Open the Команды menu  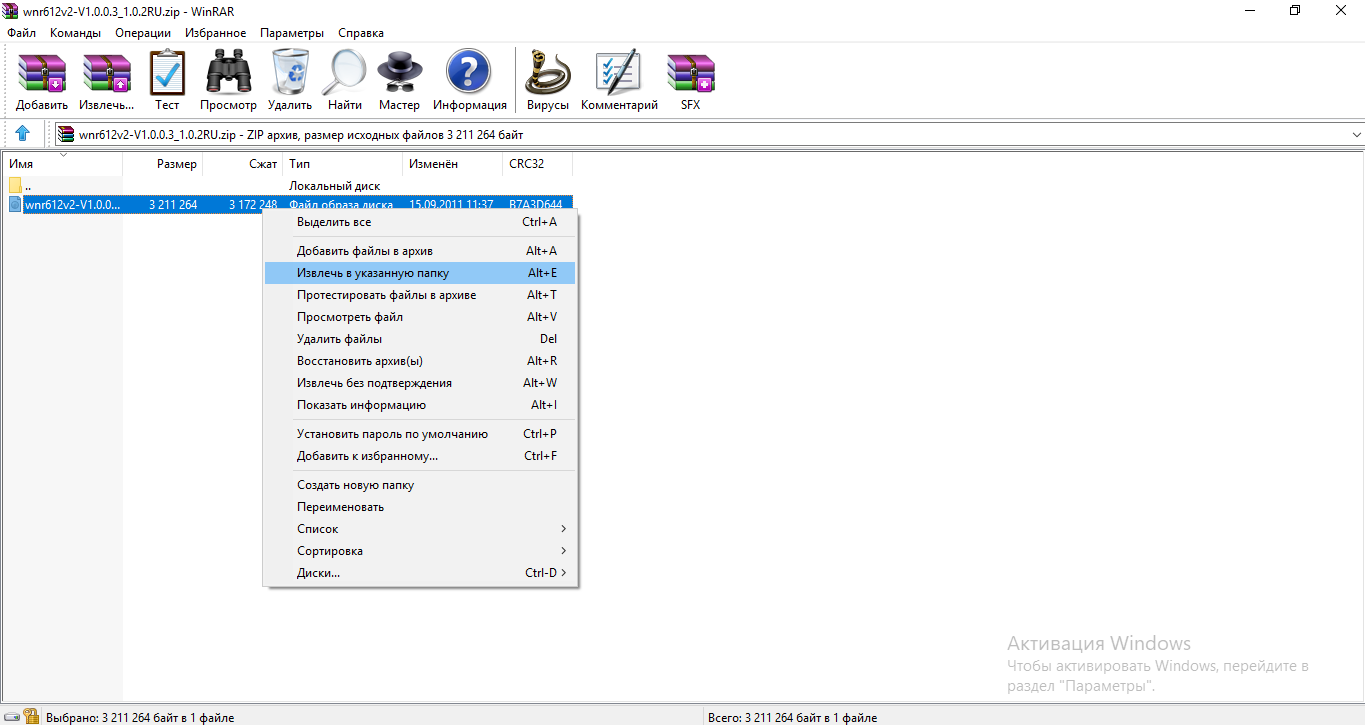[x=75, y=33]
